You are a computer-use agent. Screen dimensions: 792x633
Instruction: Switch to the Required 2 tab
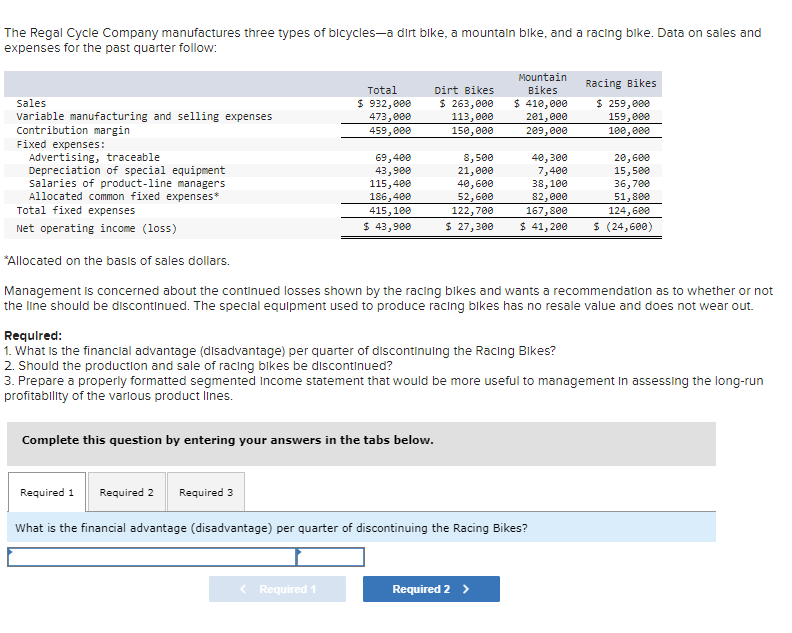[x=126, y=492]
